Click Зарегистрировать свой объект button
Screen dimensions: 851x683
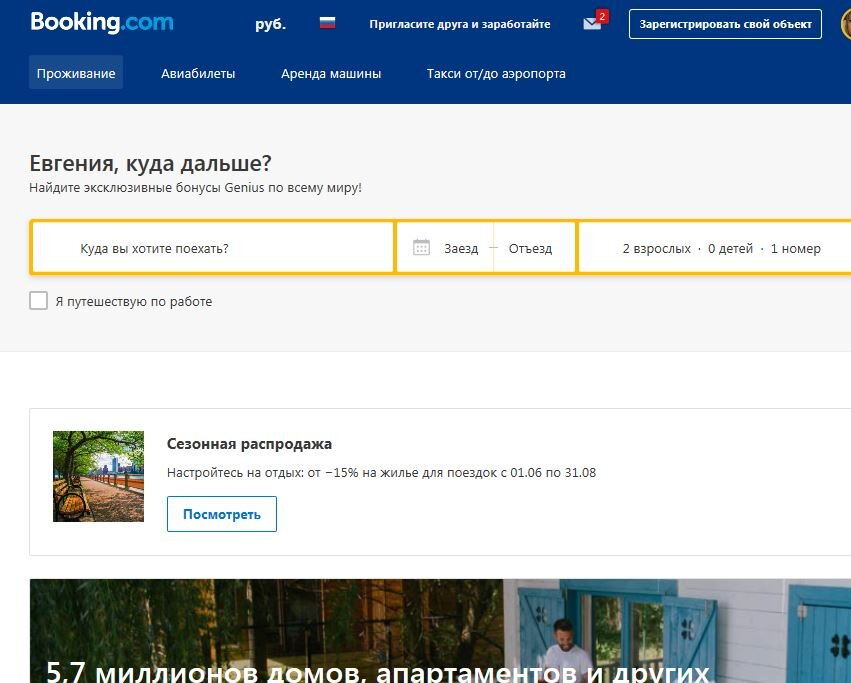click(725, 24)
